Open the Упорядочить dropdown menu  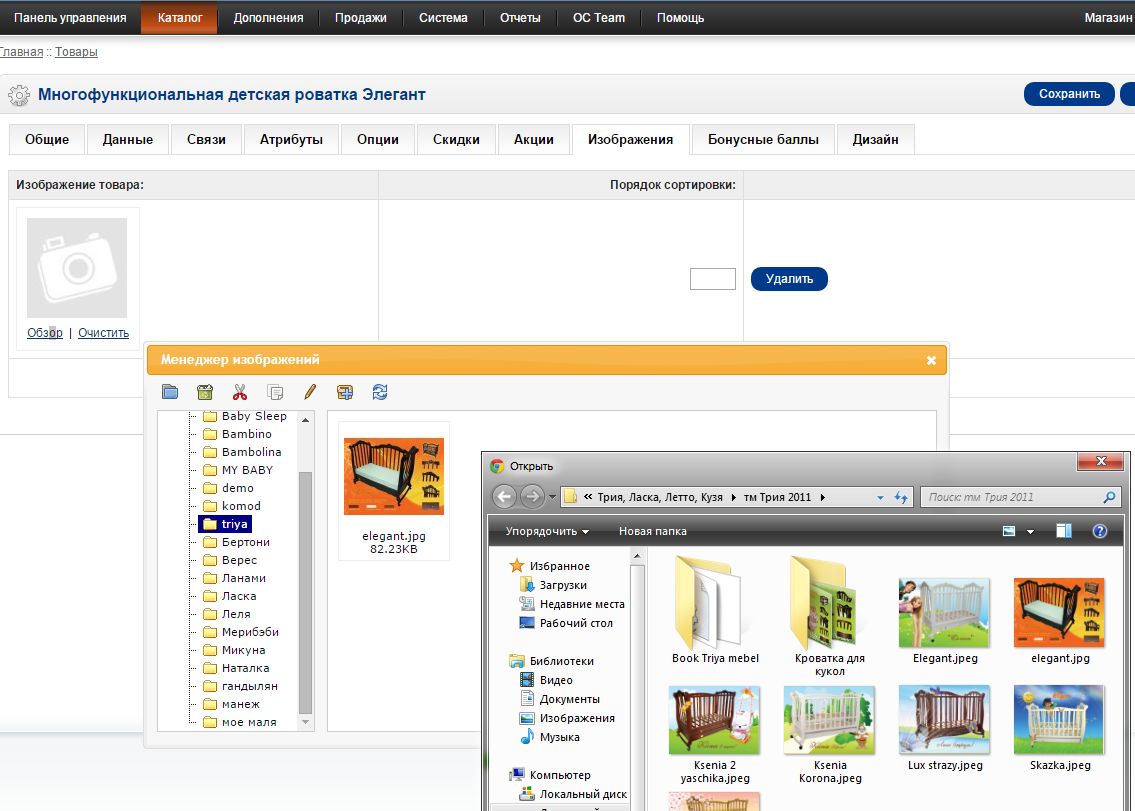click(547, 531)
